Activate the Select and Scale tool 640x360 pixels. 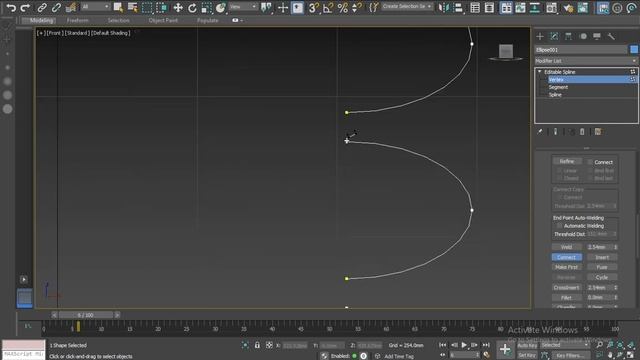[207, 7]
